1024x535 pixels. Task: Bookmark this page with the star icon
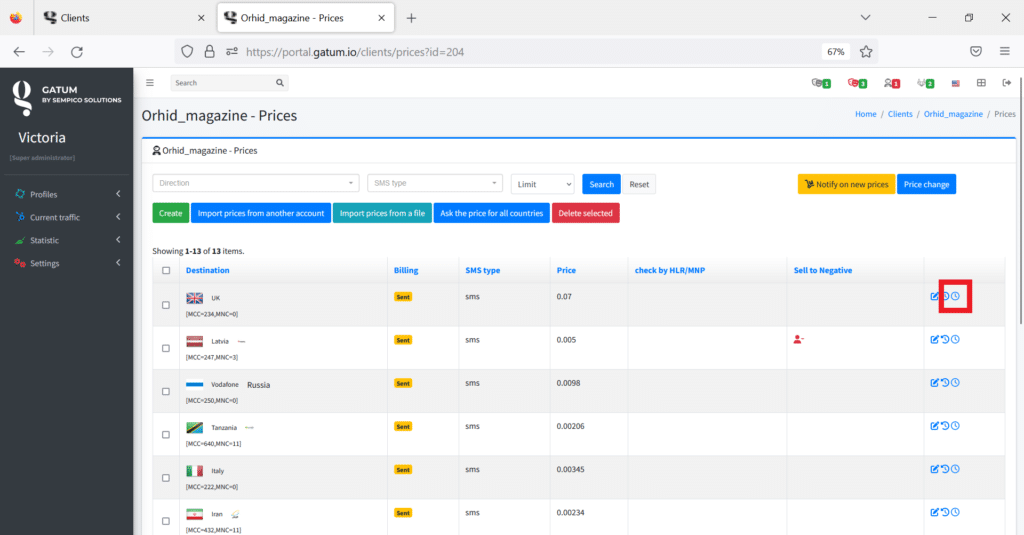866,52
